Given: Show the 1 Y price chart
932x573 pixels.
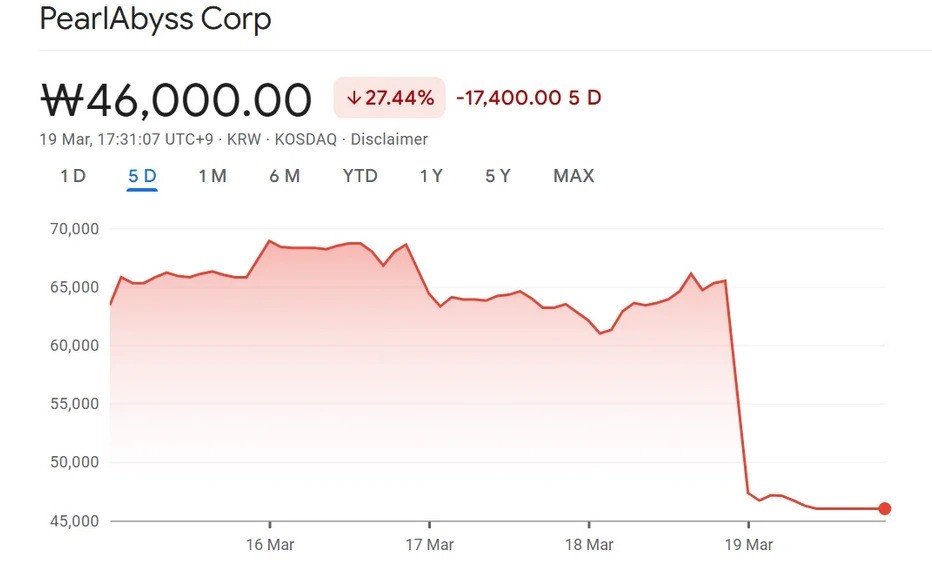Looking at the screenshot, I should [x=431, y=176].
